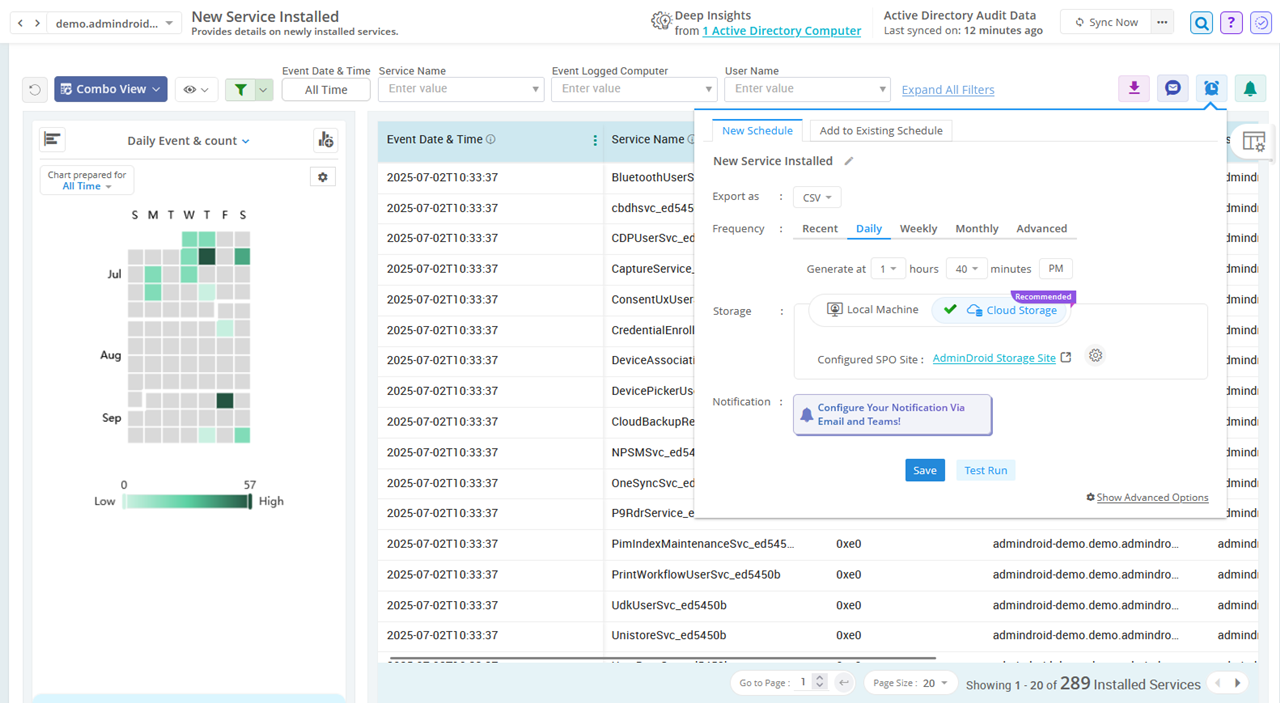Click the export download icon
1280x703 pixels.
(1133, 88)
